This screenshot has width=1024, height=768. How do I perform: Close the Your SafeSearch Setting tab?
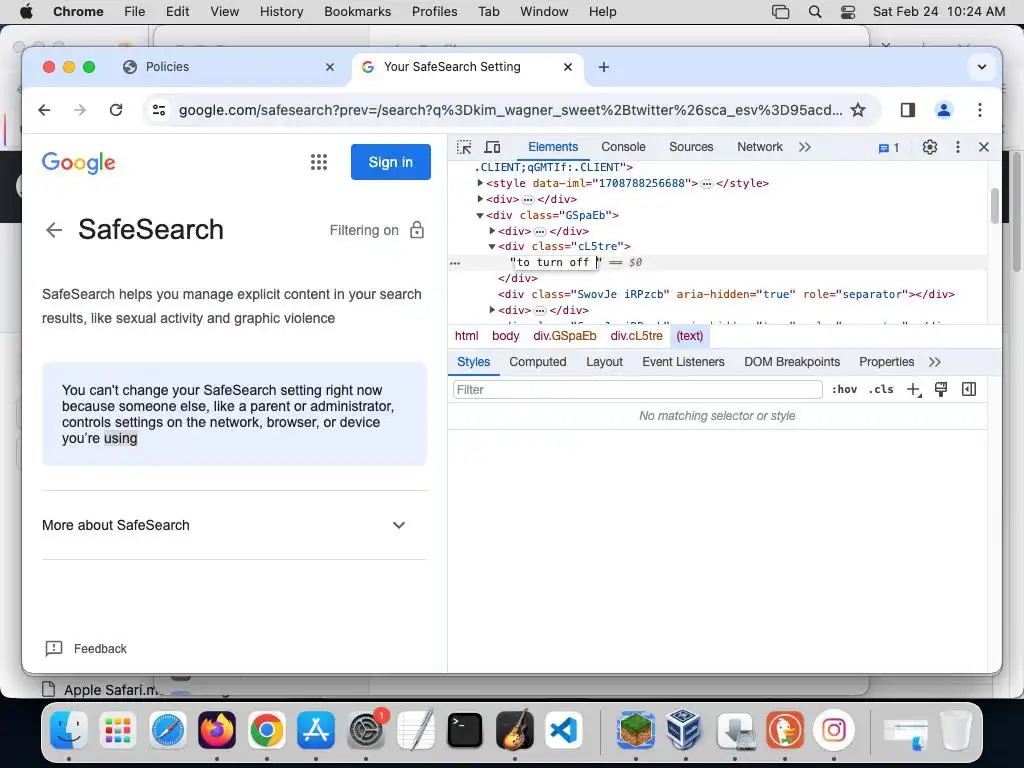coord(568,67)
